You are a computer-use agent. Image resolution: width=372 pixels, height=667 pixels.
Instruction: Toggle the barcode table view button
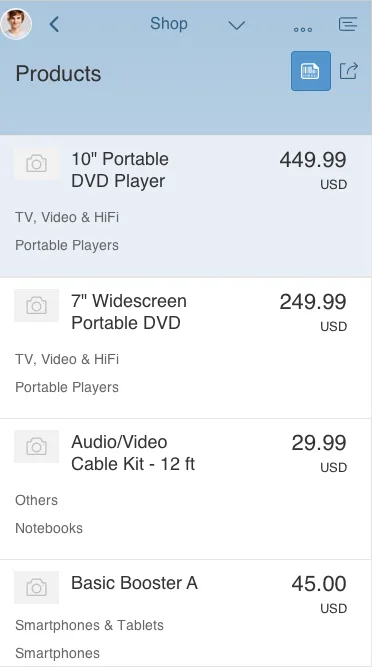311,71
